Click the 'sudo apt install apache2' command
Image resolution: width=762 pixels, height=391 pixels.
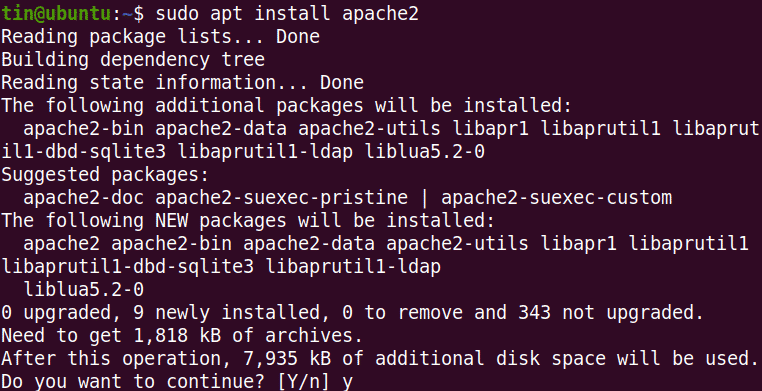287,14
